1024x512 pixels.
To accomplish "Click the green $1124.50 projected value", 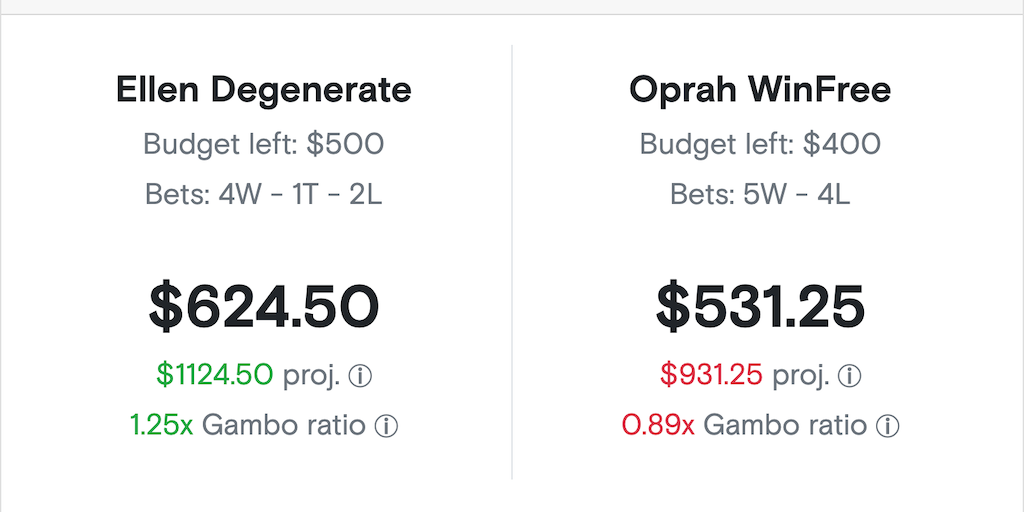I will pos(215,375).
